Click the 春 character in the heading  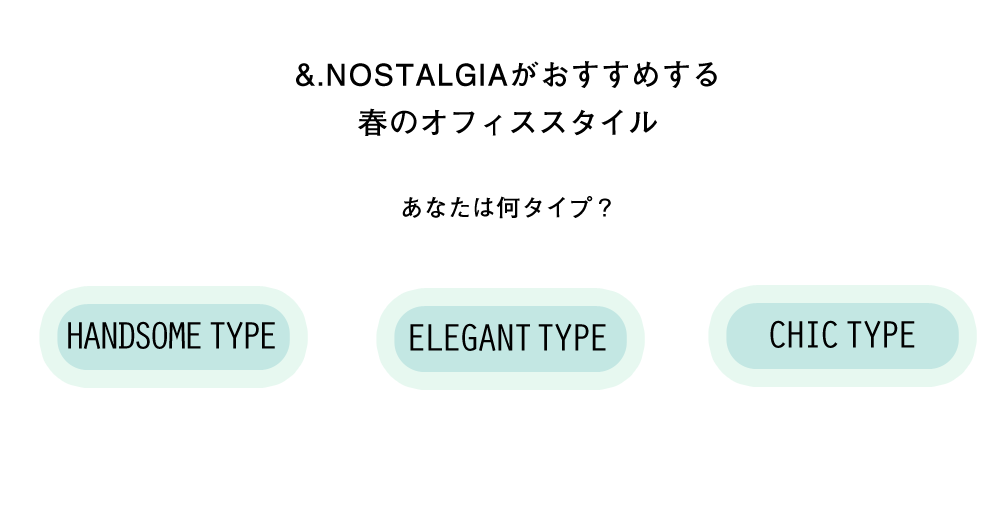click(x=372, y=122)
